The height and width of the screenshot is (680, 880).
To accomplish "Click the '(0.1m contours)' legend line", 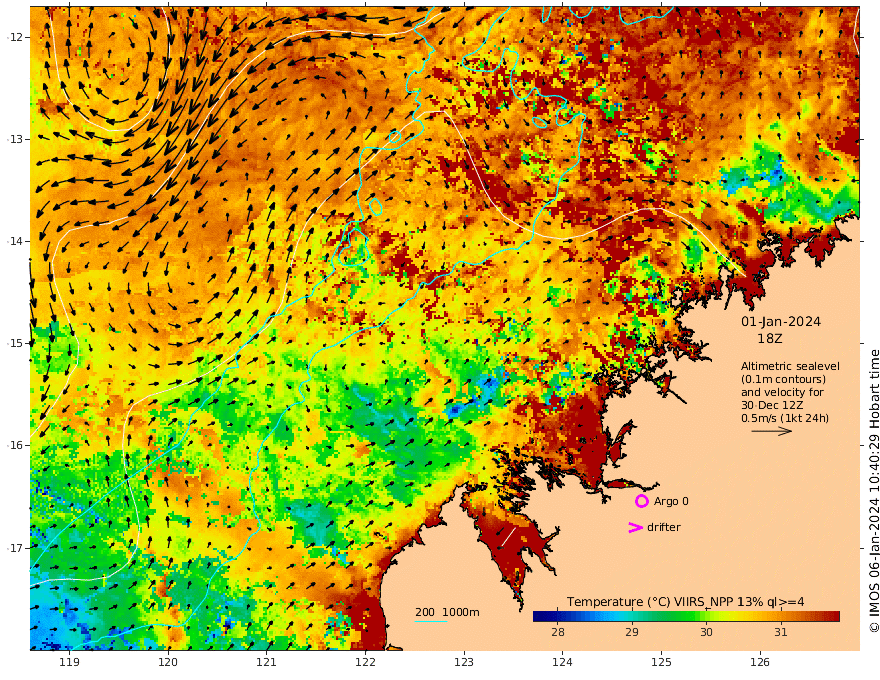I will click(x=783, y=379).
